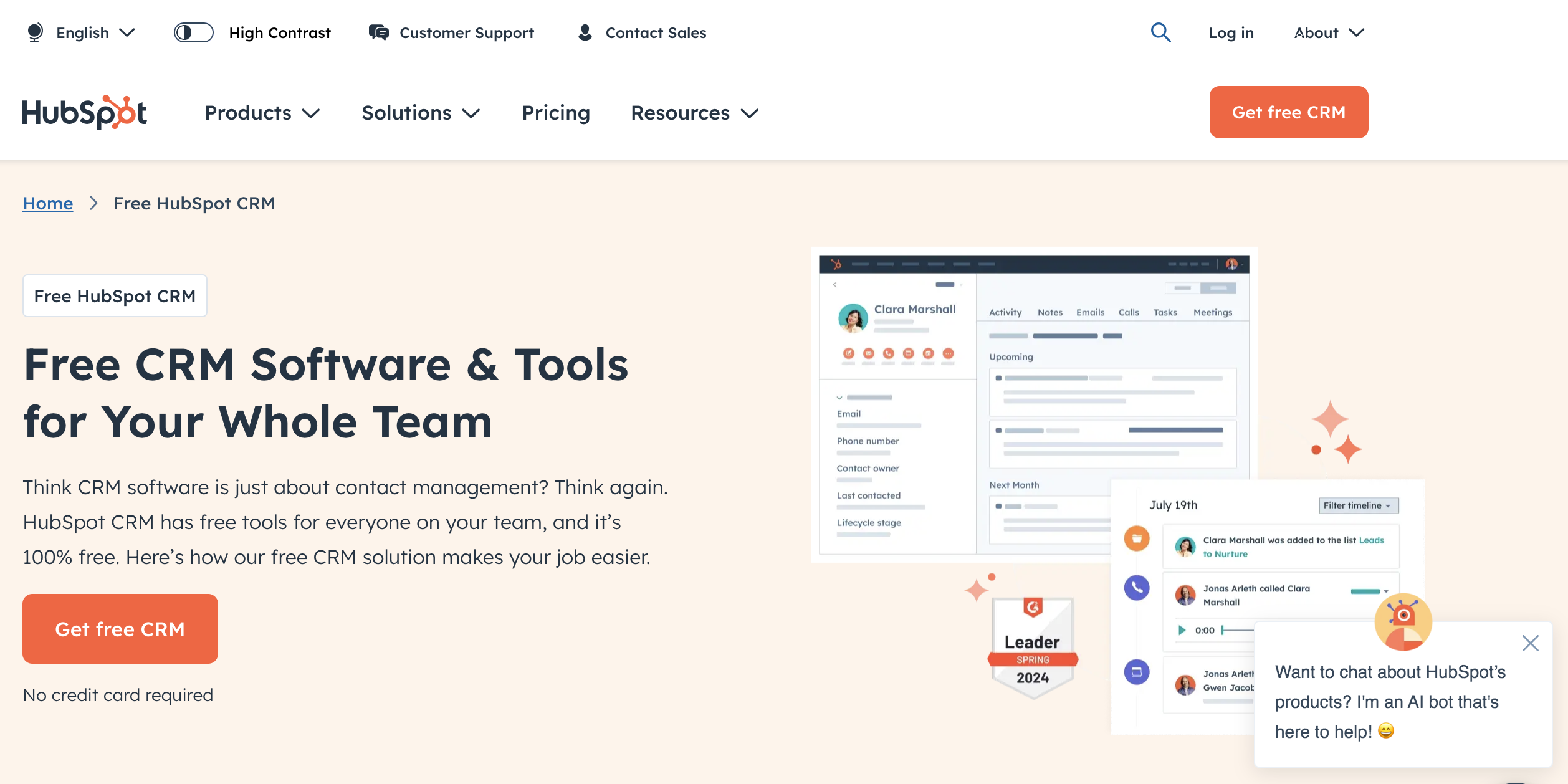Open search with the magnifier icon

1160,32
